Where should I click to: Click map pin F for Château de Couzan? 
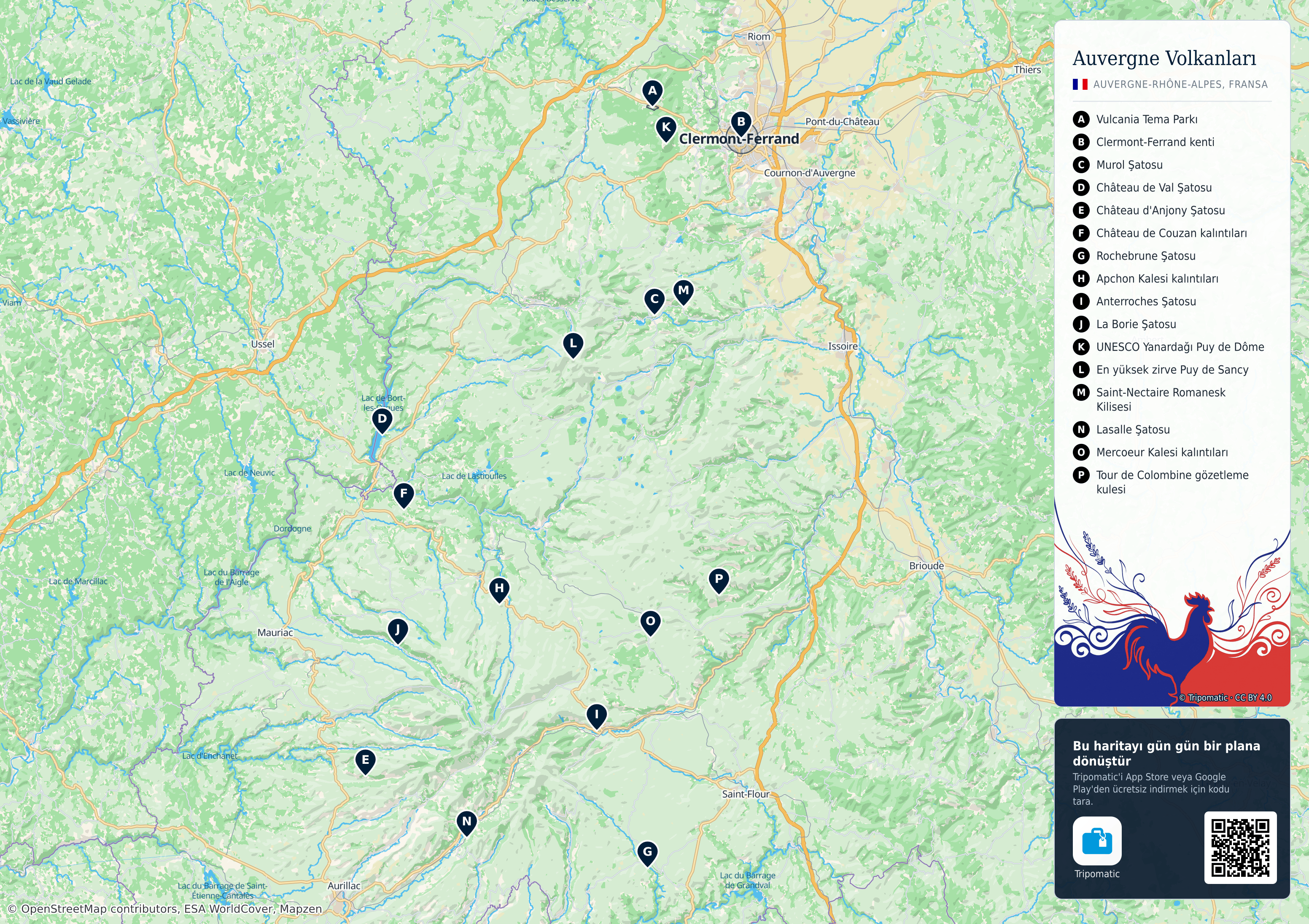[404, 495]
